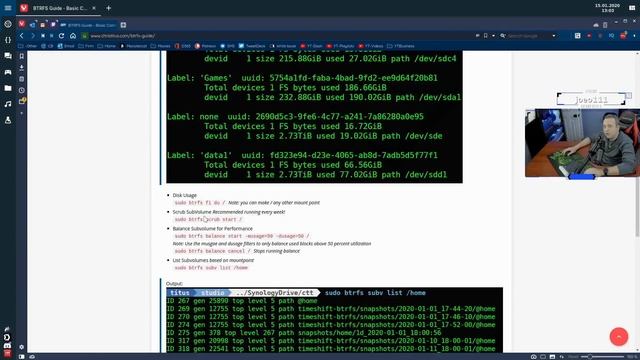
Task: Toggle the side panel from the status bar
Action: tap(22, 357)
